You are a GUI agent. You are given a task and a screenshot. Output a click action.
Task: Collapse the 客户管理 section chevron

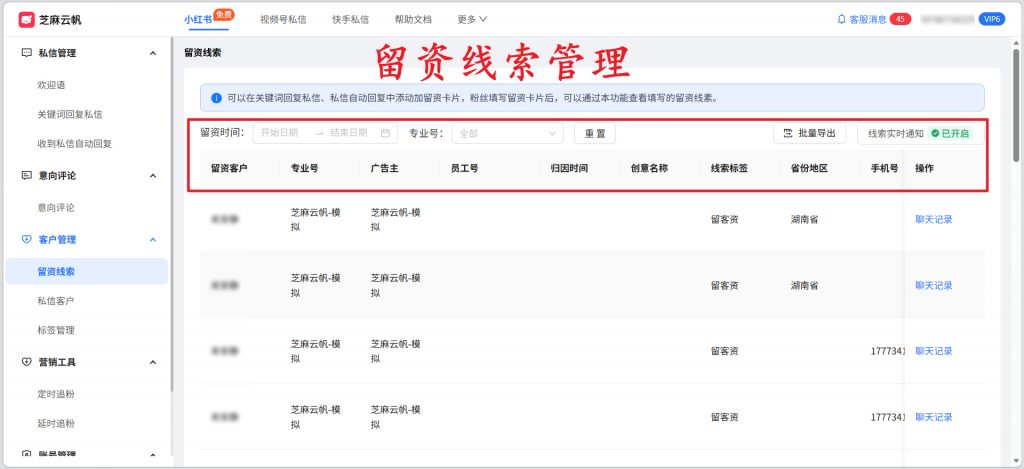click(x=153, y=240)
